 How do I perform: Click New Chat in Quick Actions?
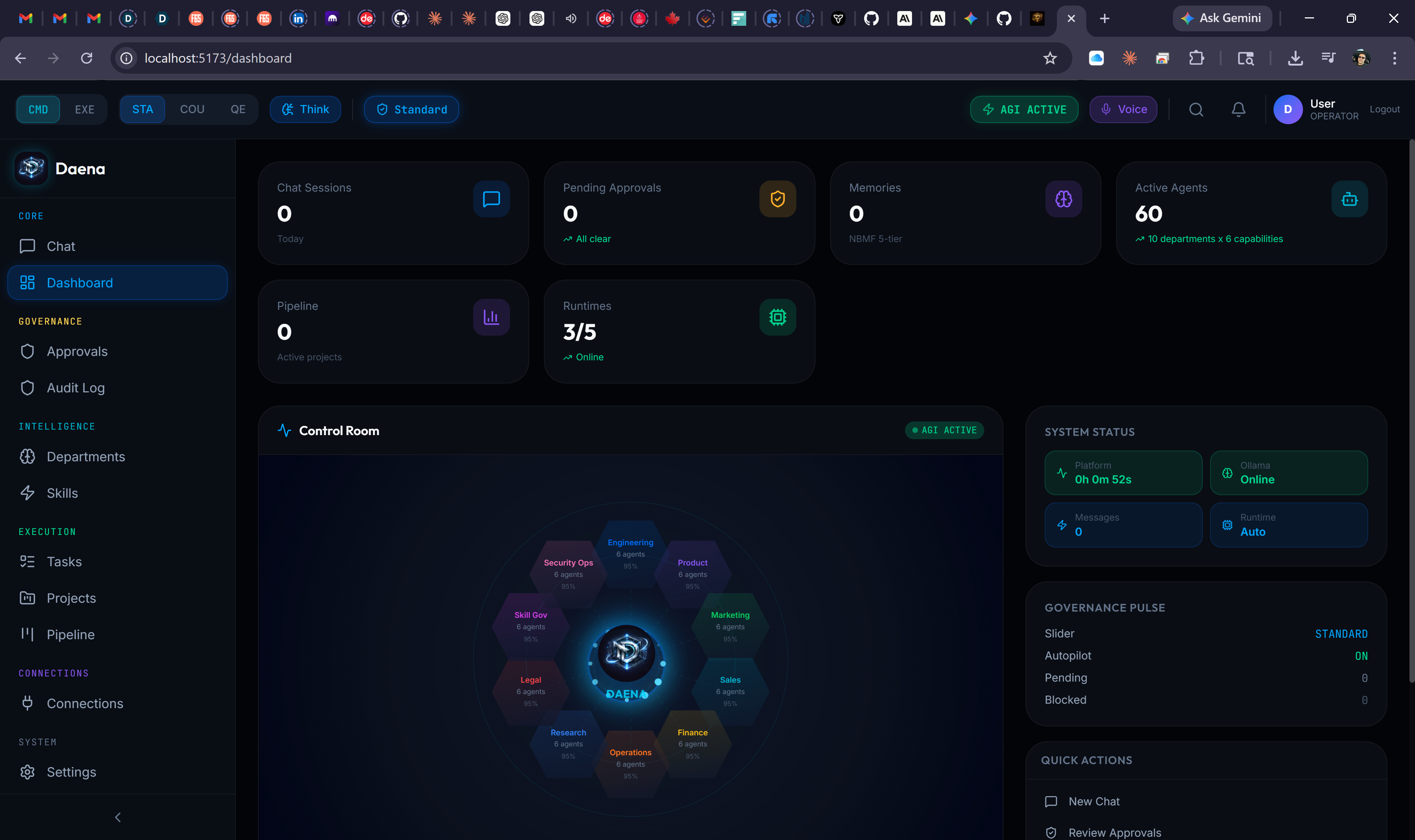point(1094,801)
